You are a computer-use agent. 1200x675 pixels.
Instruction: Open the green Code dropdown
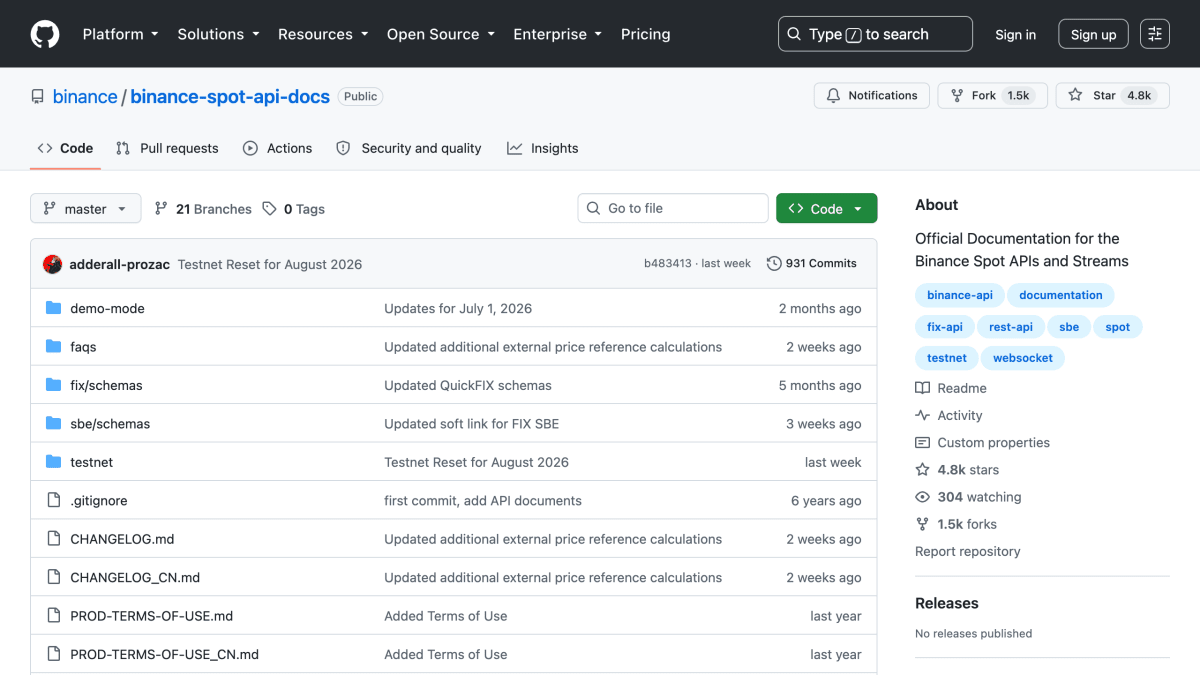826,208
